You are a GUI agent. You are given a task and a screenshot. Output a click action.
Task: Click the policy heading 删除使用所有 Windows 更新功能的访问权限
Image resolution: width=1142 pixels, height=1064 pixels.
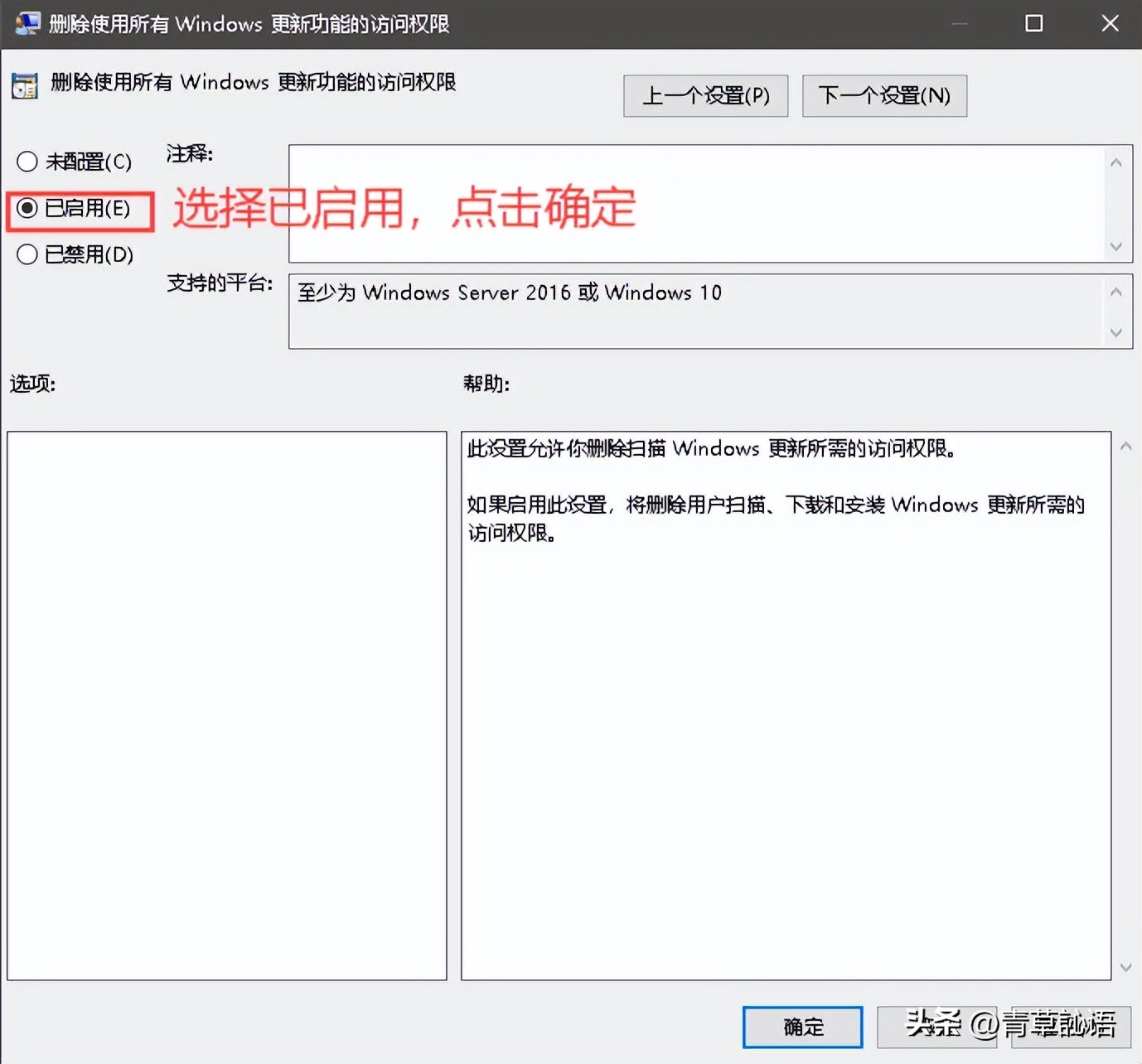tap(254, 82)
